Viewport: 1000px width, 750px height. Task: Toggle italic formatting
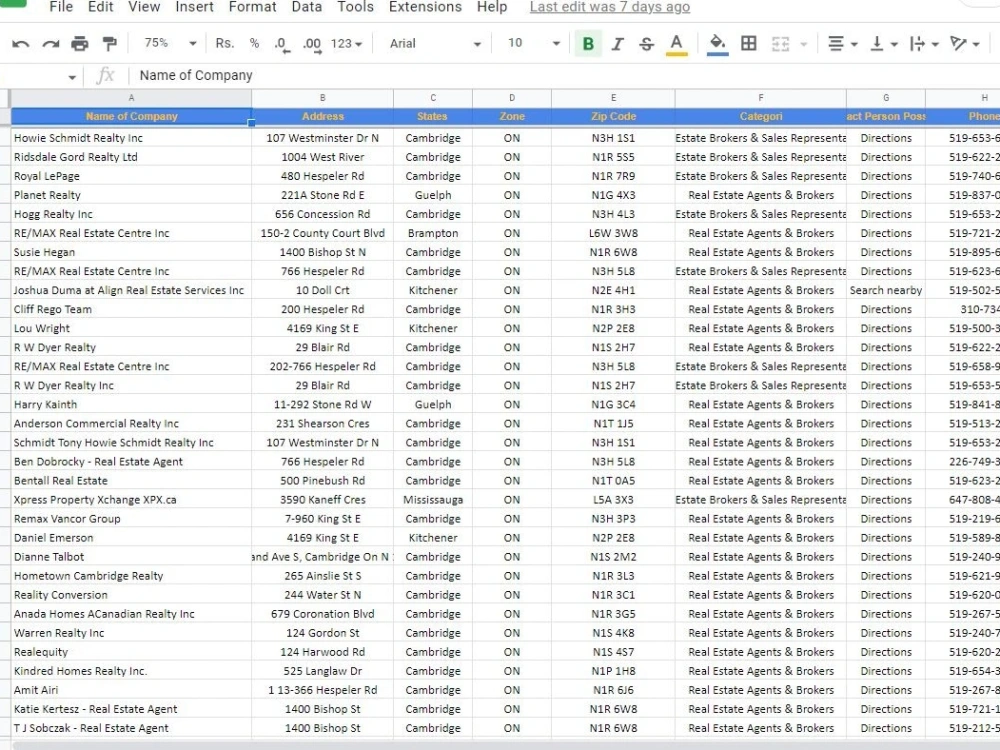click(617, 44)
